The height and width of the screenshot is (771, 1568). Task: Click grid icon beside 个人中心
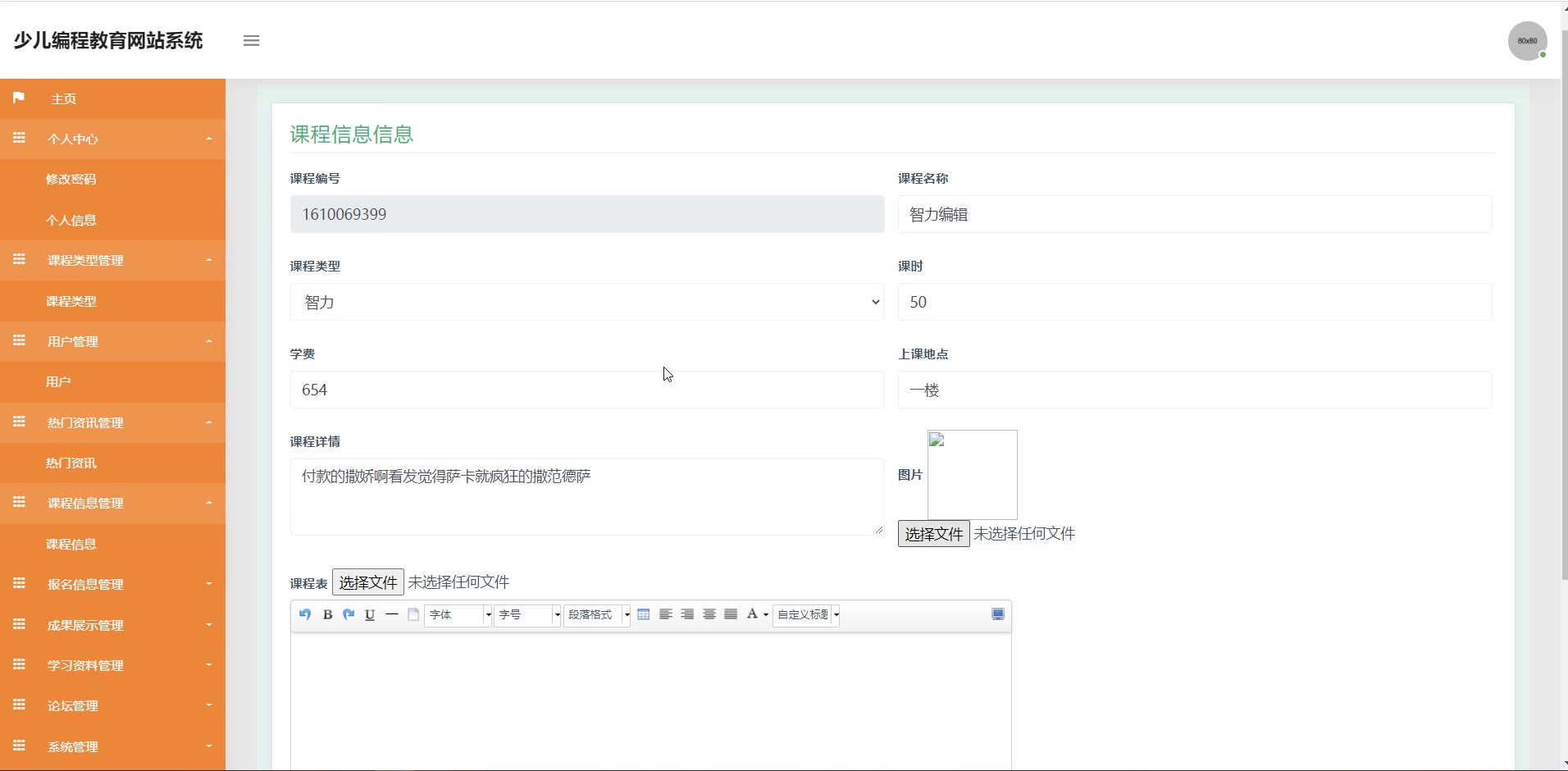(19, 138)
